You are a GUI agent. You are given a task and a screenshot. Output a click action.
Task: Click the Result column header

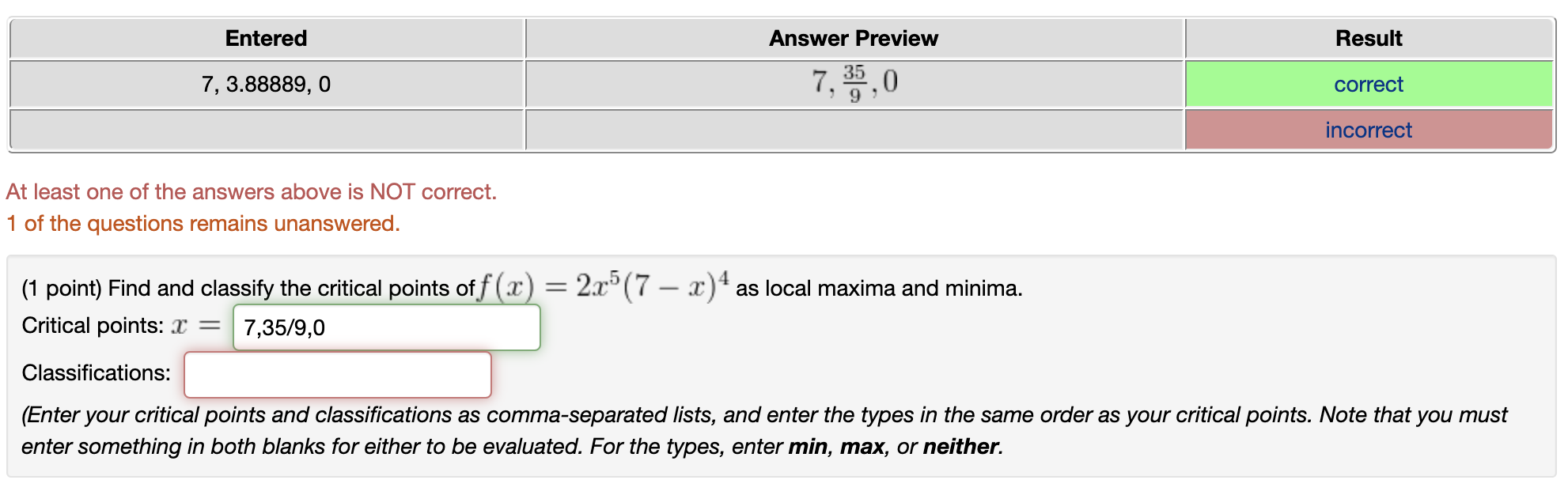point(1368,37)
